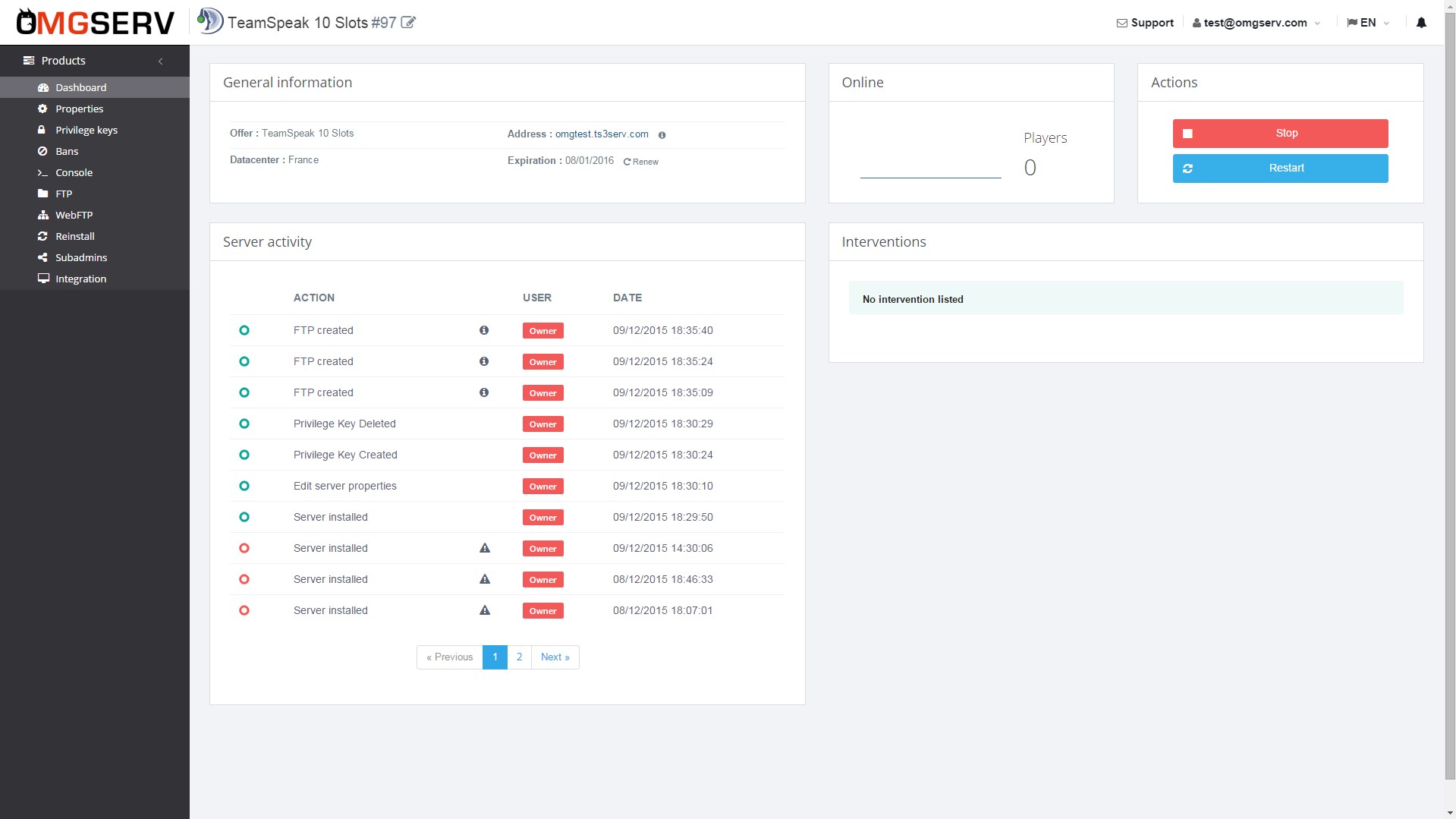
Task: Click the Renew expiration link
Action: (641, 162)
